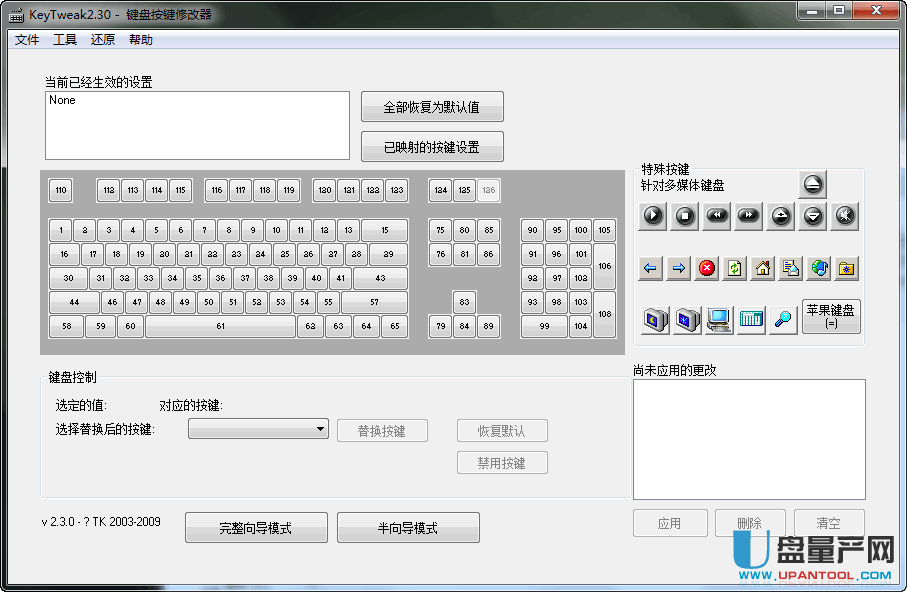This screenshot has height=592, width=907.
Task: Choose the search magnifier key icon
Action: [783, 319]
